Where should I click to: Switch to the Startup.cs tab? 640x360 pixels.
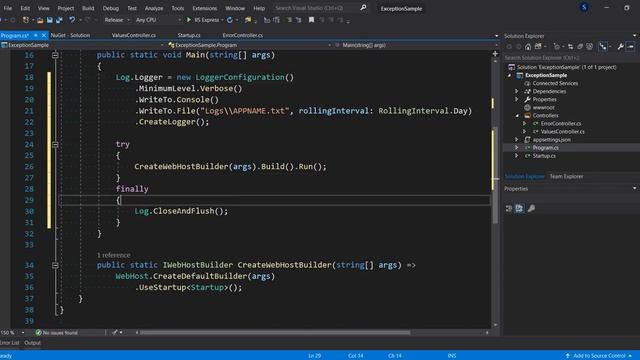point(189,36)
